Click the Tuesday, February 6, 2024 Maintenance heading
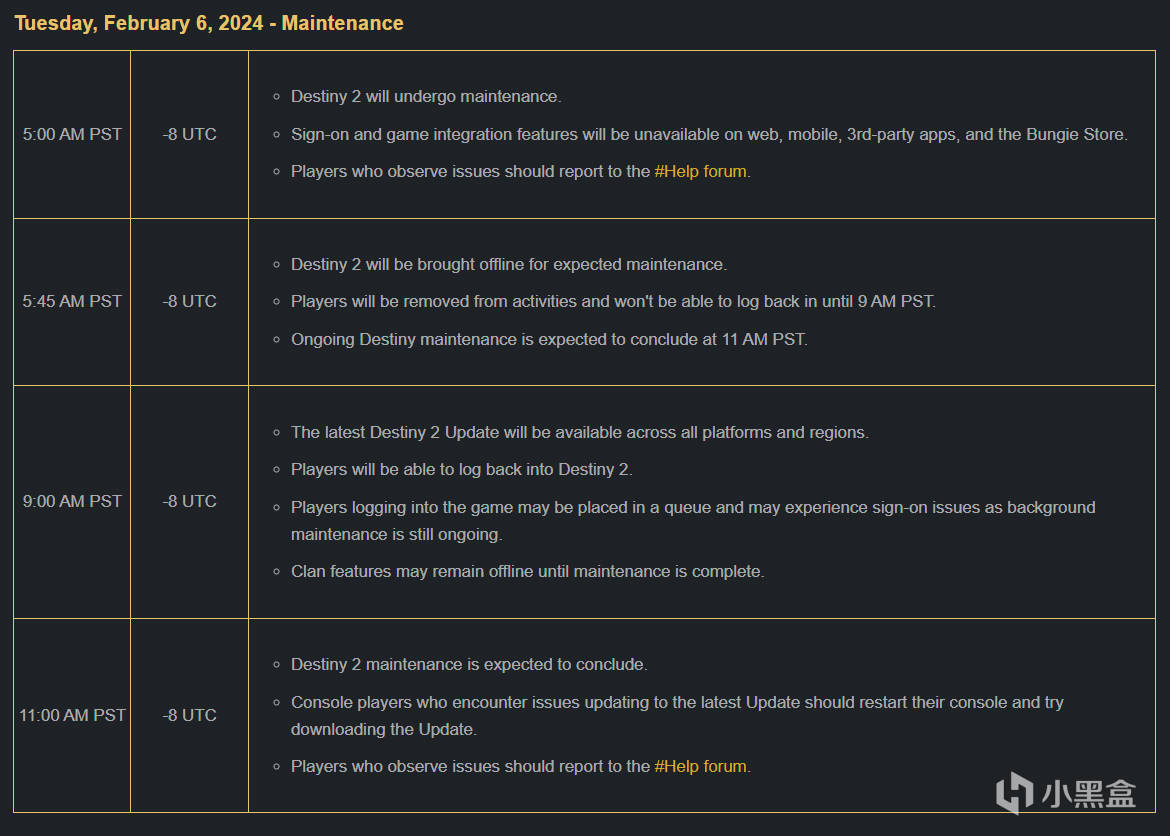1170x836 pixels. pos(209,23)
